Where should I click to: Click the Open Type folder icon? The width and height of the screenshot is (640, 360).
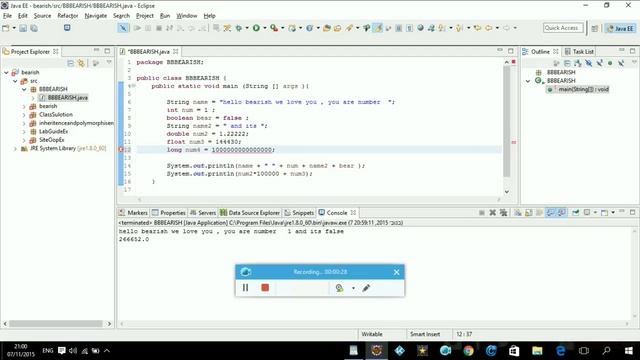coord(327,28)
